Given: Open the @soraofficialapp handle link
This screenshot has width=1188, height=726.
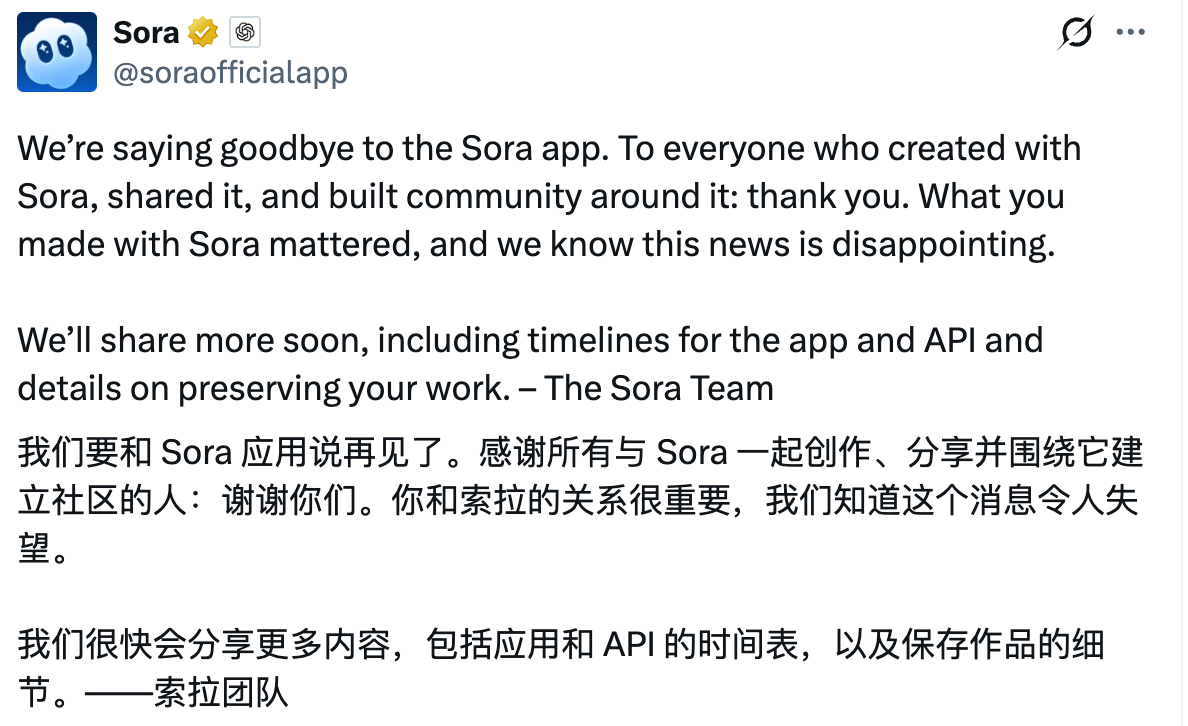Looking at the screenshot, I should pyautogui.click(x=230, y=73).
